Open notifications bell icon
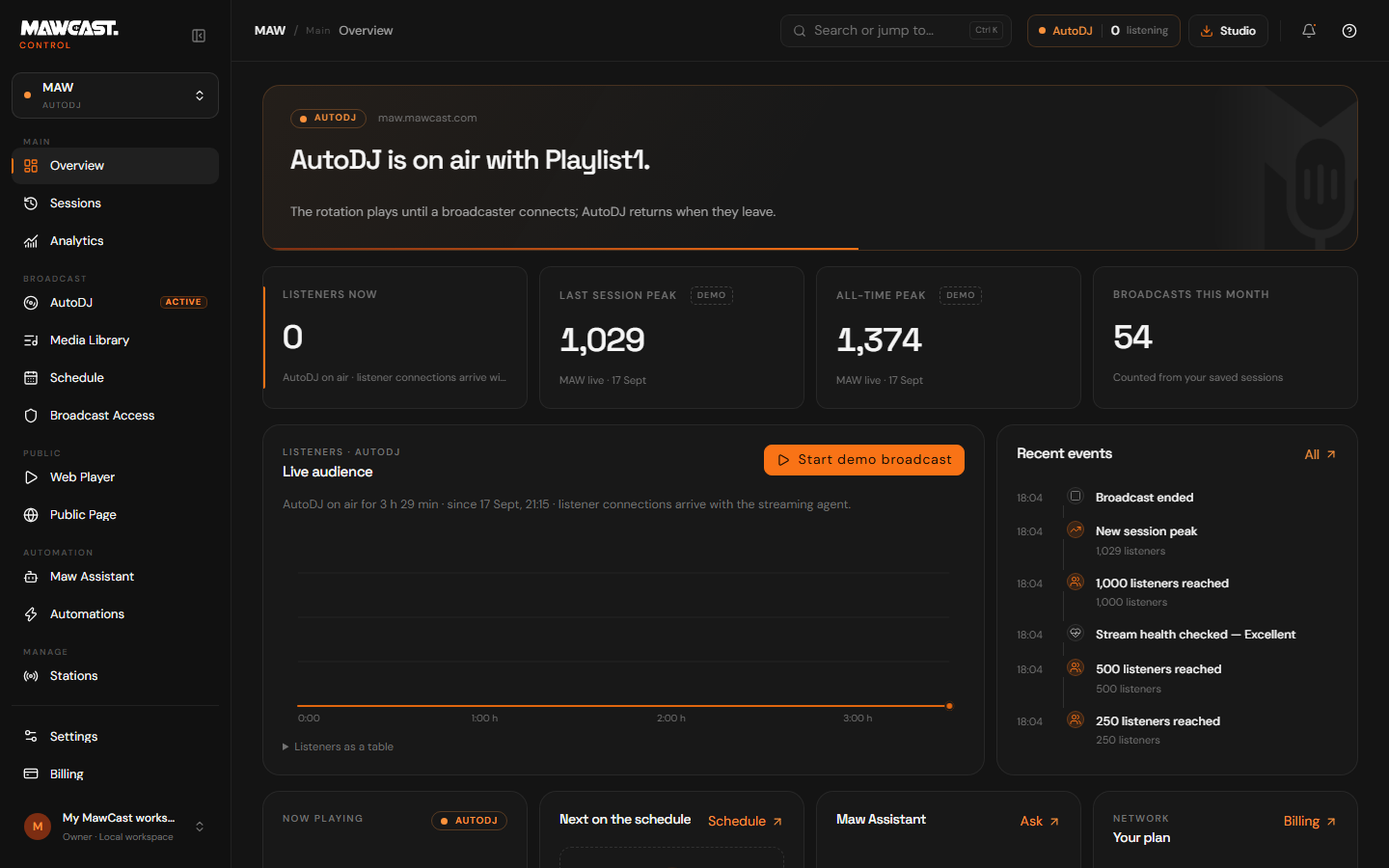1389x868 pixels. click(x=1309, y=31)
